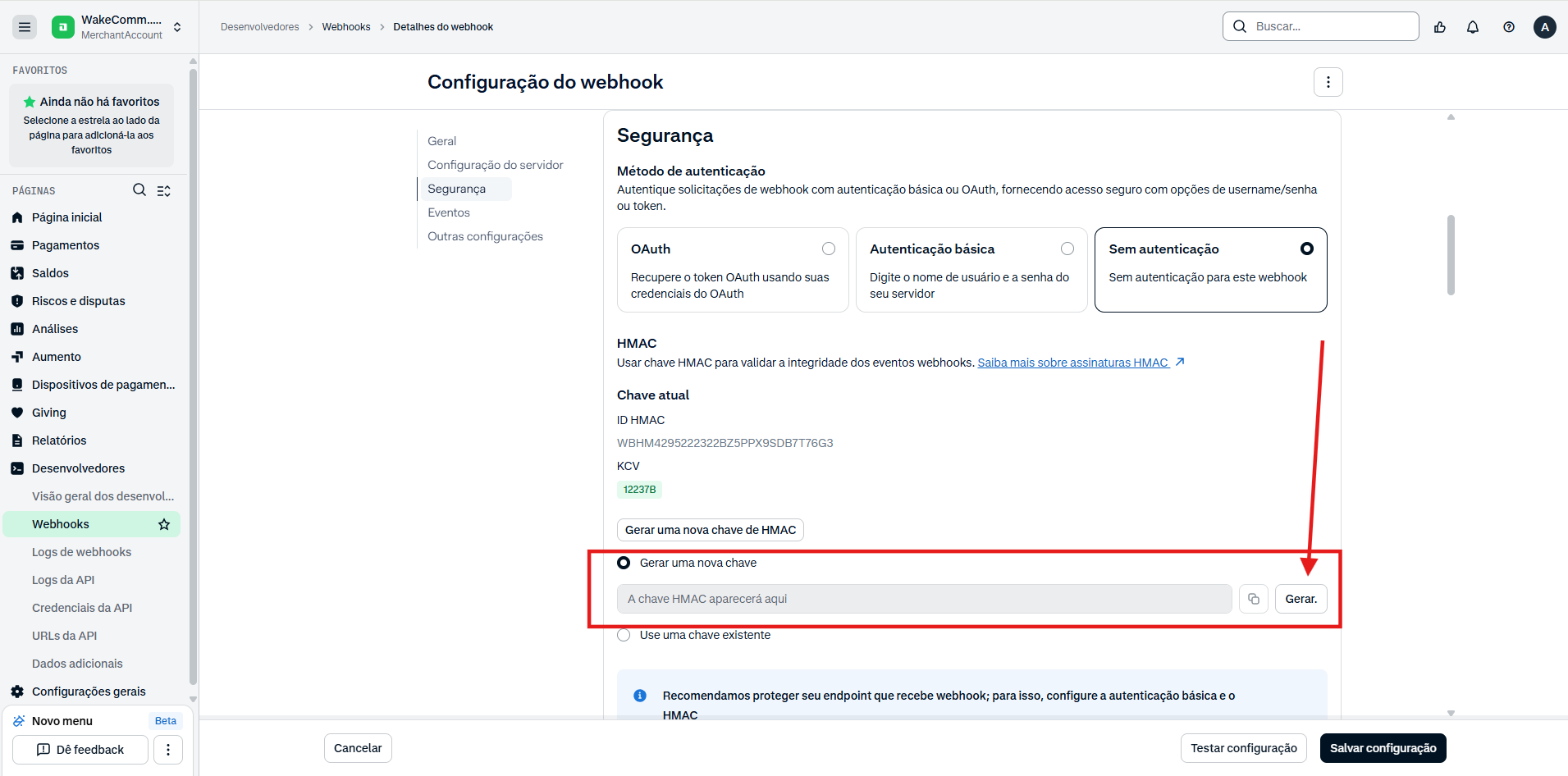Open the help question mark icon
Image resolution: width=1568 pixels, height=776 pixels.
1509,27
